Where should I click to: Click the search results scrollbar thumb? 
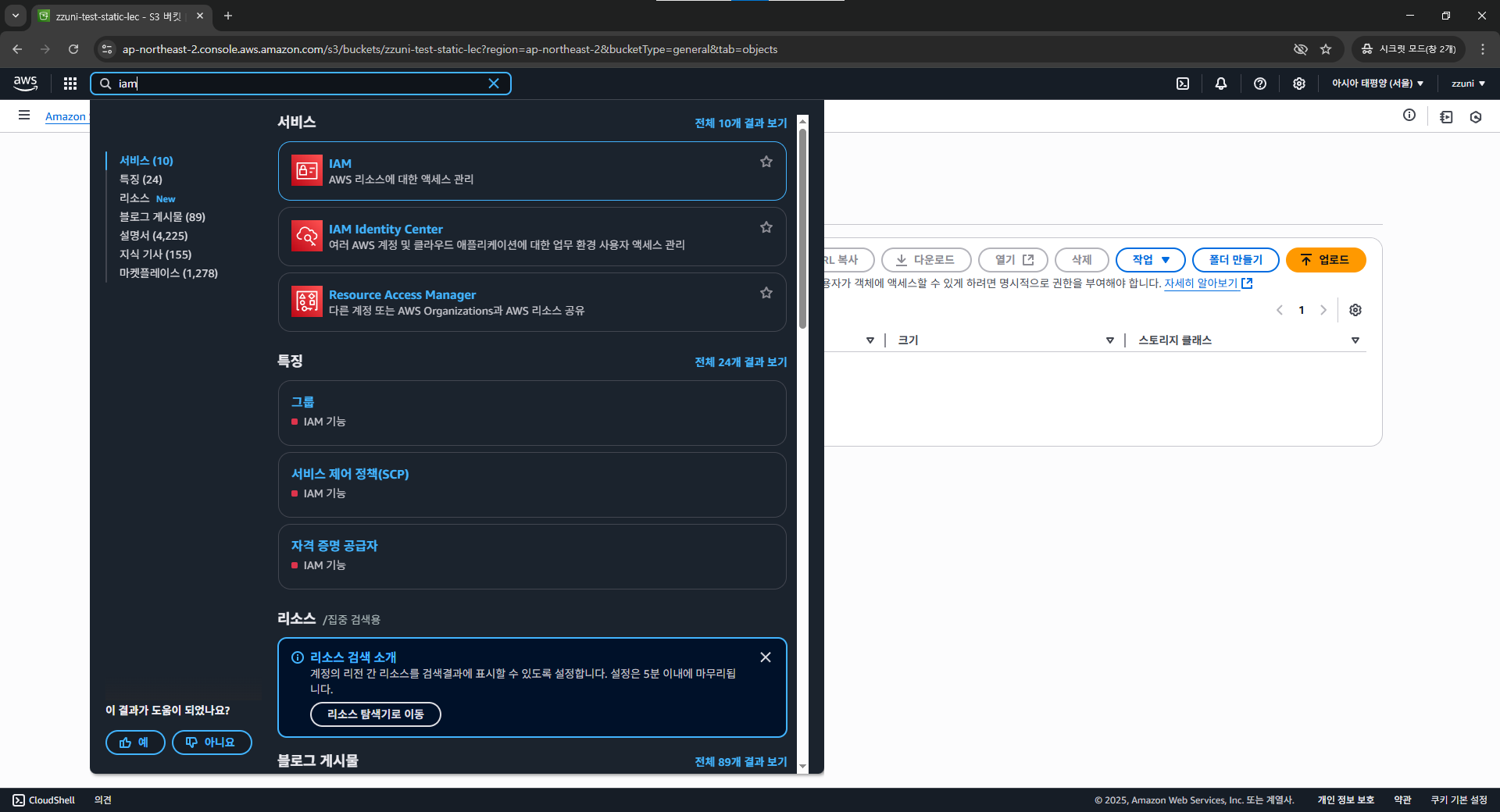tap(802, 228)
